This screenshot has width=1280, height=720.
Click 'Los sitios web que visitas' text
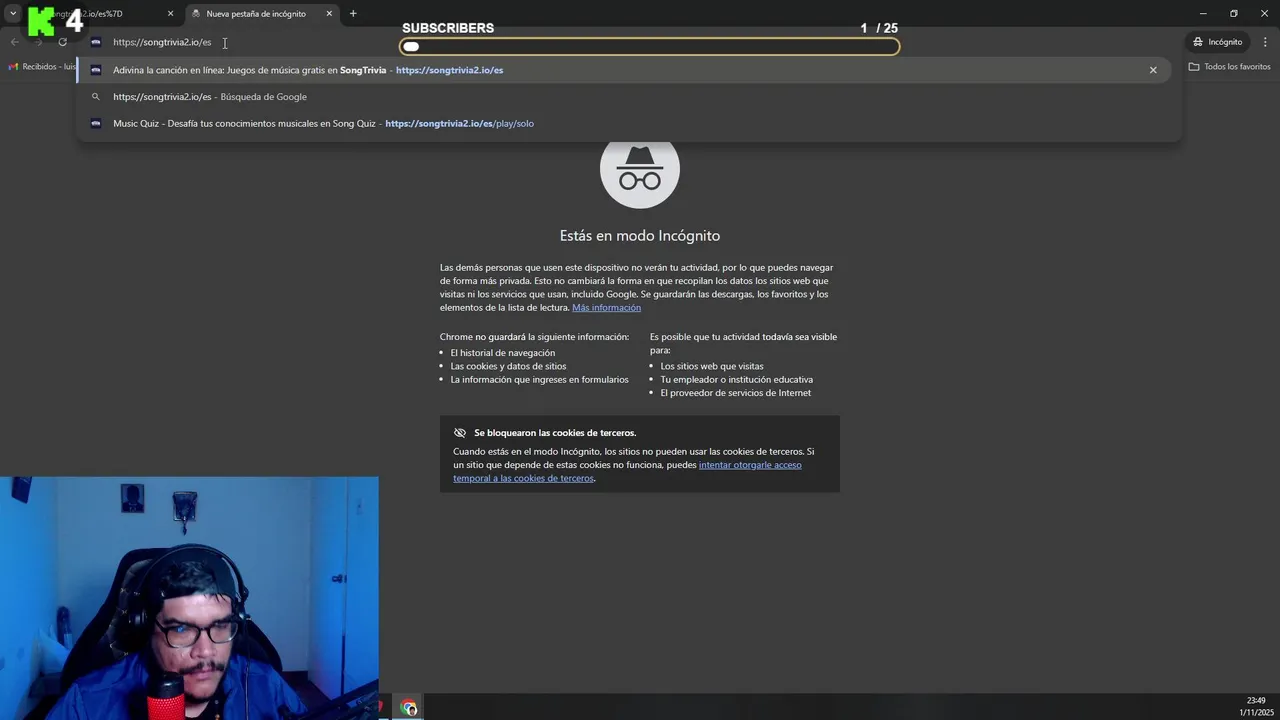712,366
